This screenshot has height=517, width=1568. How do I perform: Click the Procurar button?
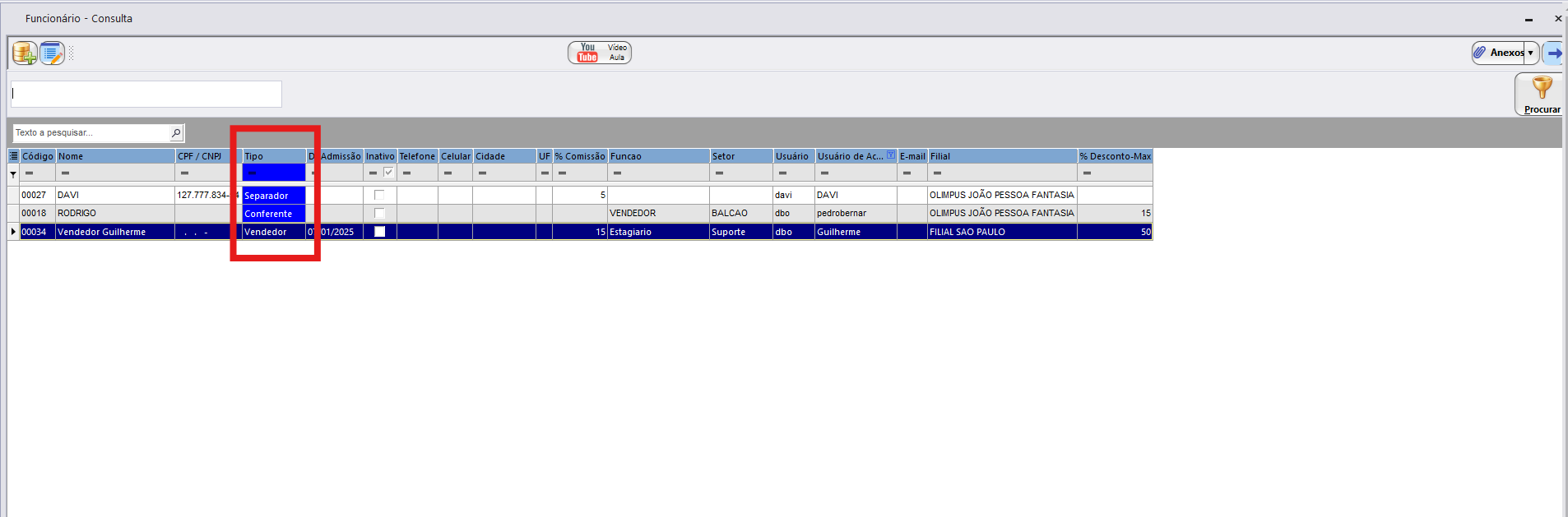1541,95
